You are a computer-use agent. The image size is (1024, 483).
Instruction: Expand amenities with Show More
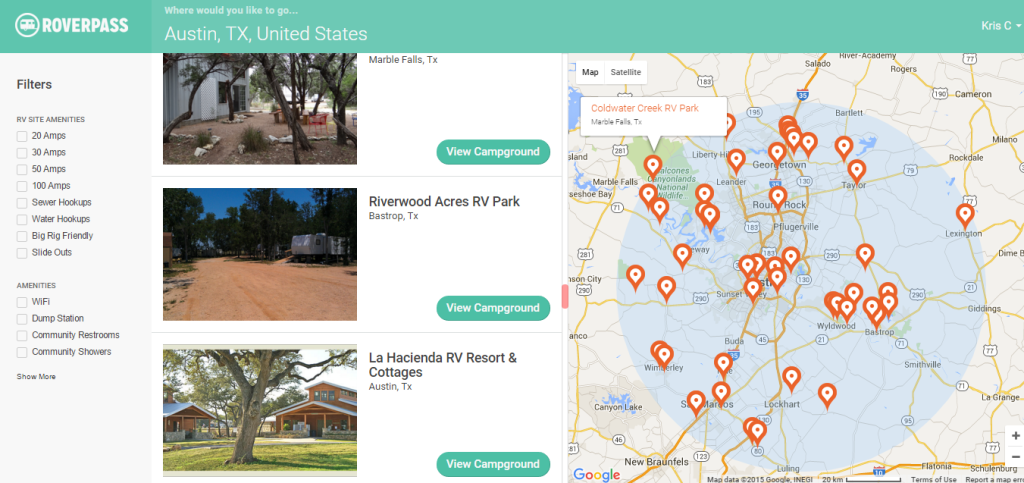(36, 377)
